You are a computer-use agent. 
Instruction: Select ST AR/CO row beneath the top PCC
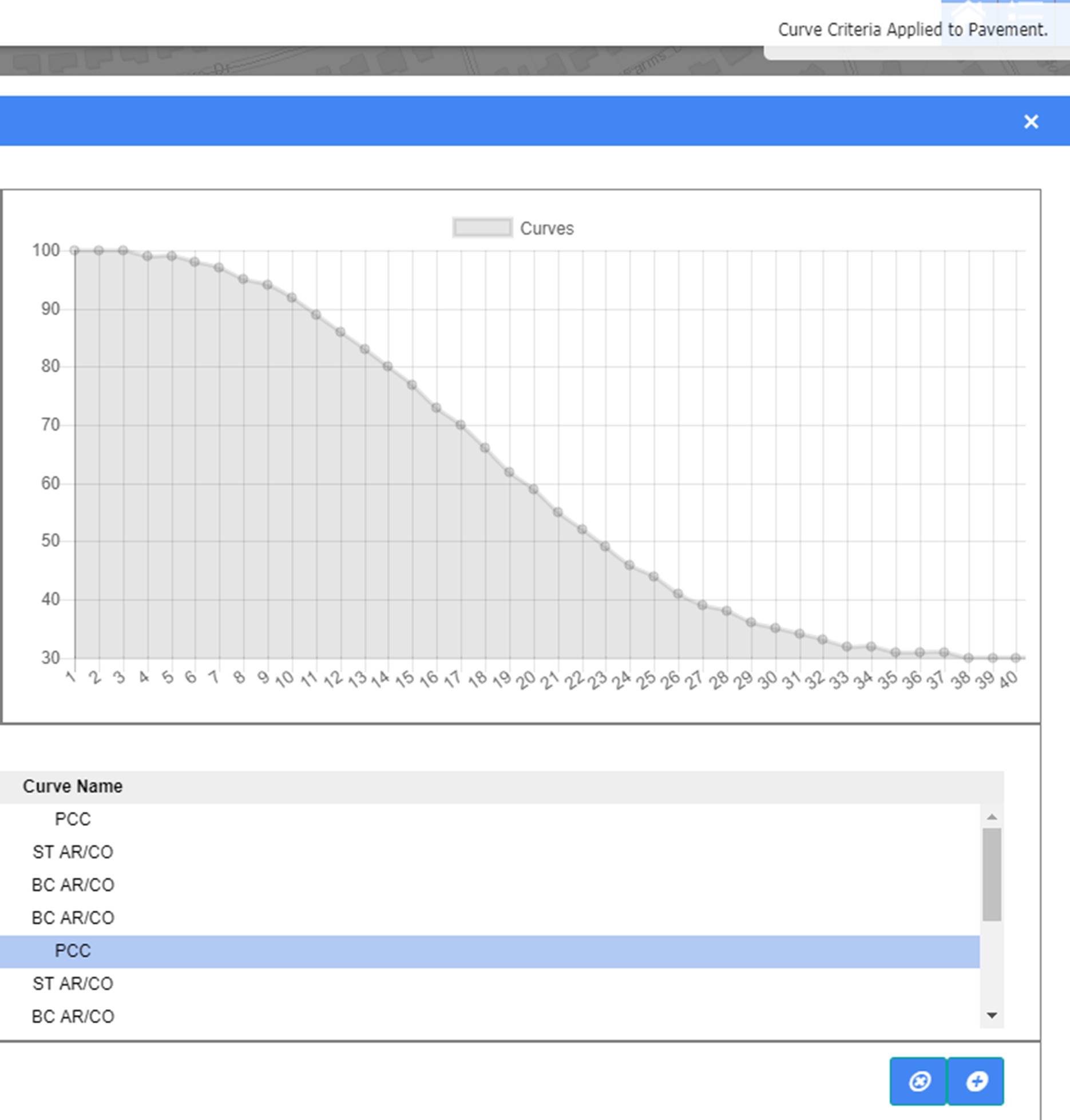pos(73,852)
